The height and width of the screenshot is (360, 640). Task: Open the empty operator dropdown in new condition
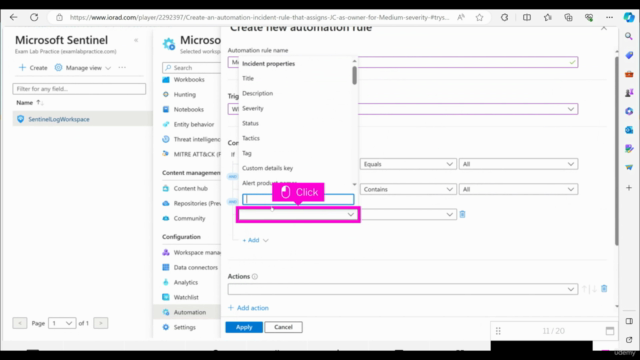pyautogui.click(x=408, y=214)
